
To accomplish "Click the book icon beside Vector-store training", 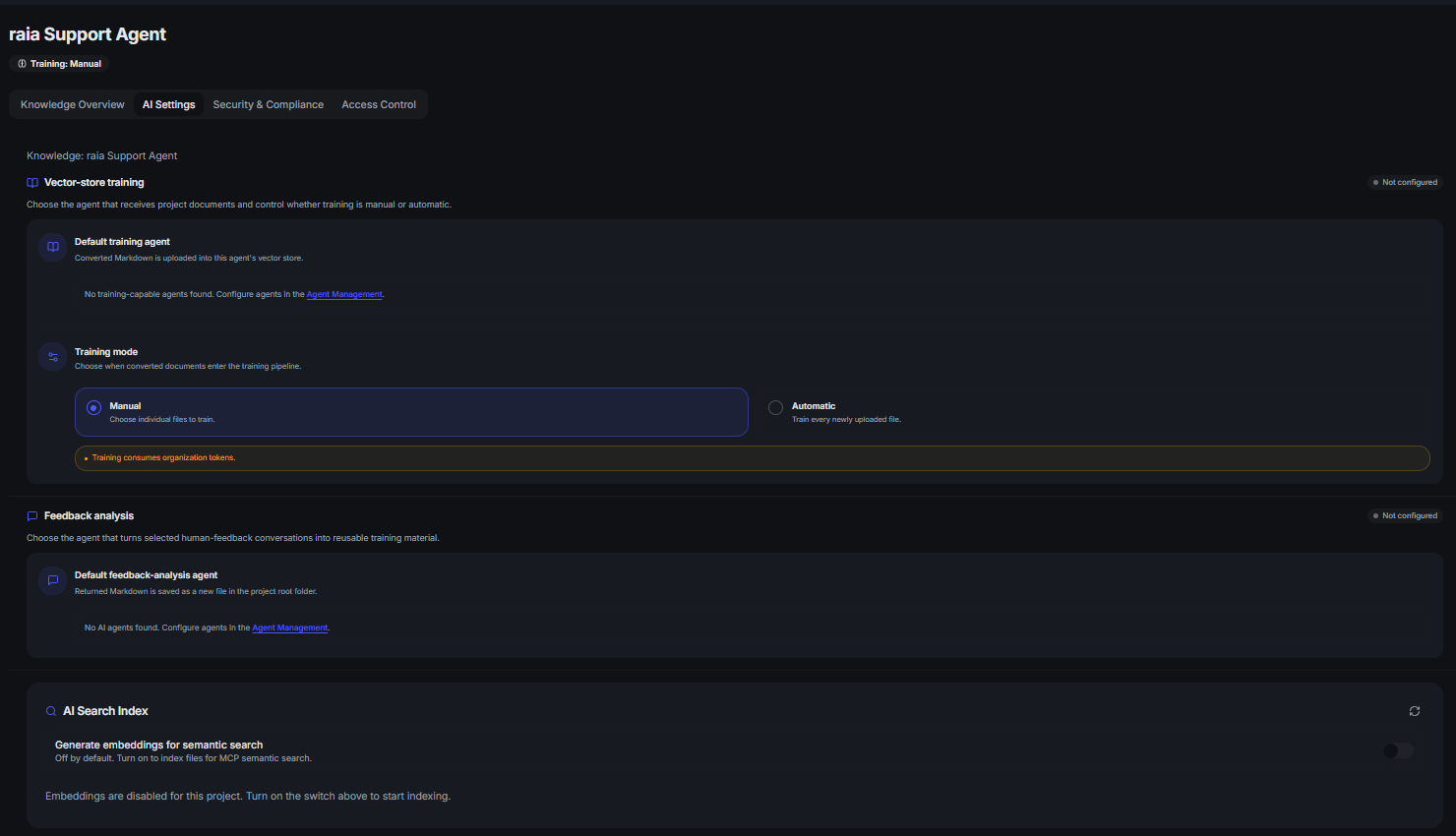I will [32, 183].
